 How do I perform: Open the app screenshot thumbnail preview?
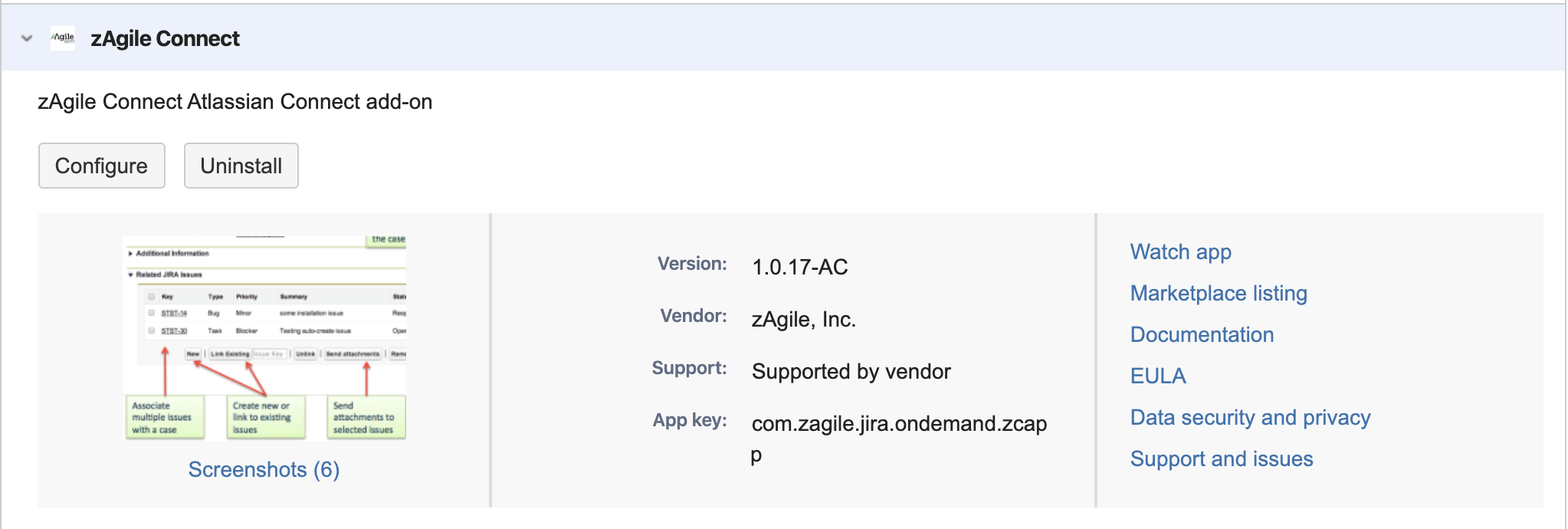264,337
